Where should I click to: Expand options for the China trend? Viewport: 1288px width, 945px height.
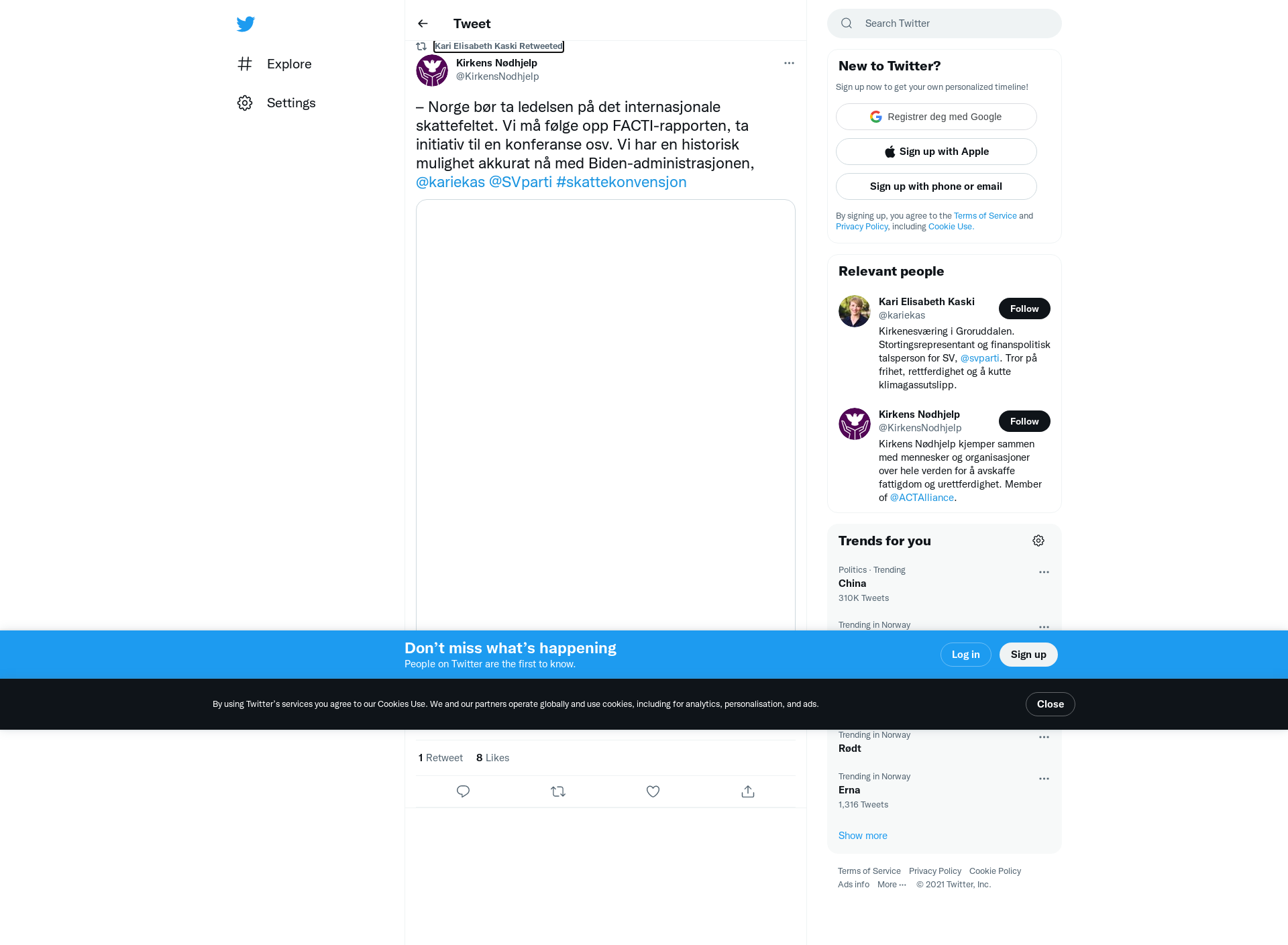pyautogui.click(x=1044, y=572)
